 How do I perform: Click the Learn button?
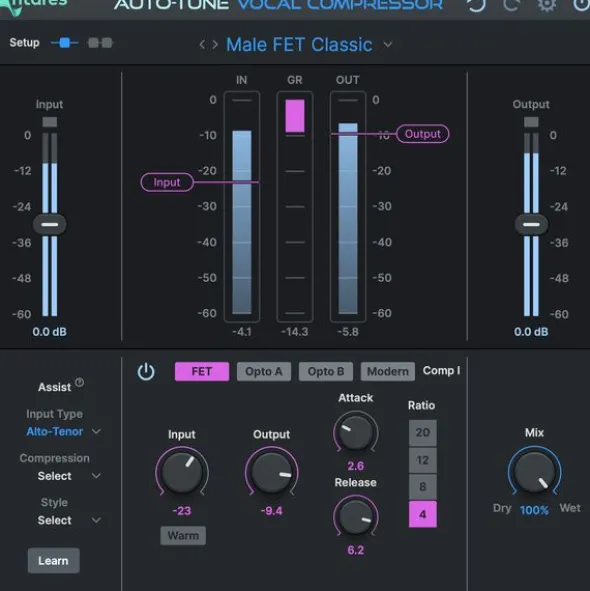point(54,560)
